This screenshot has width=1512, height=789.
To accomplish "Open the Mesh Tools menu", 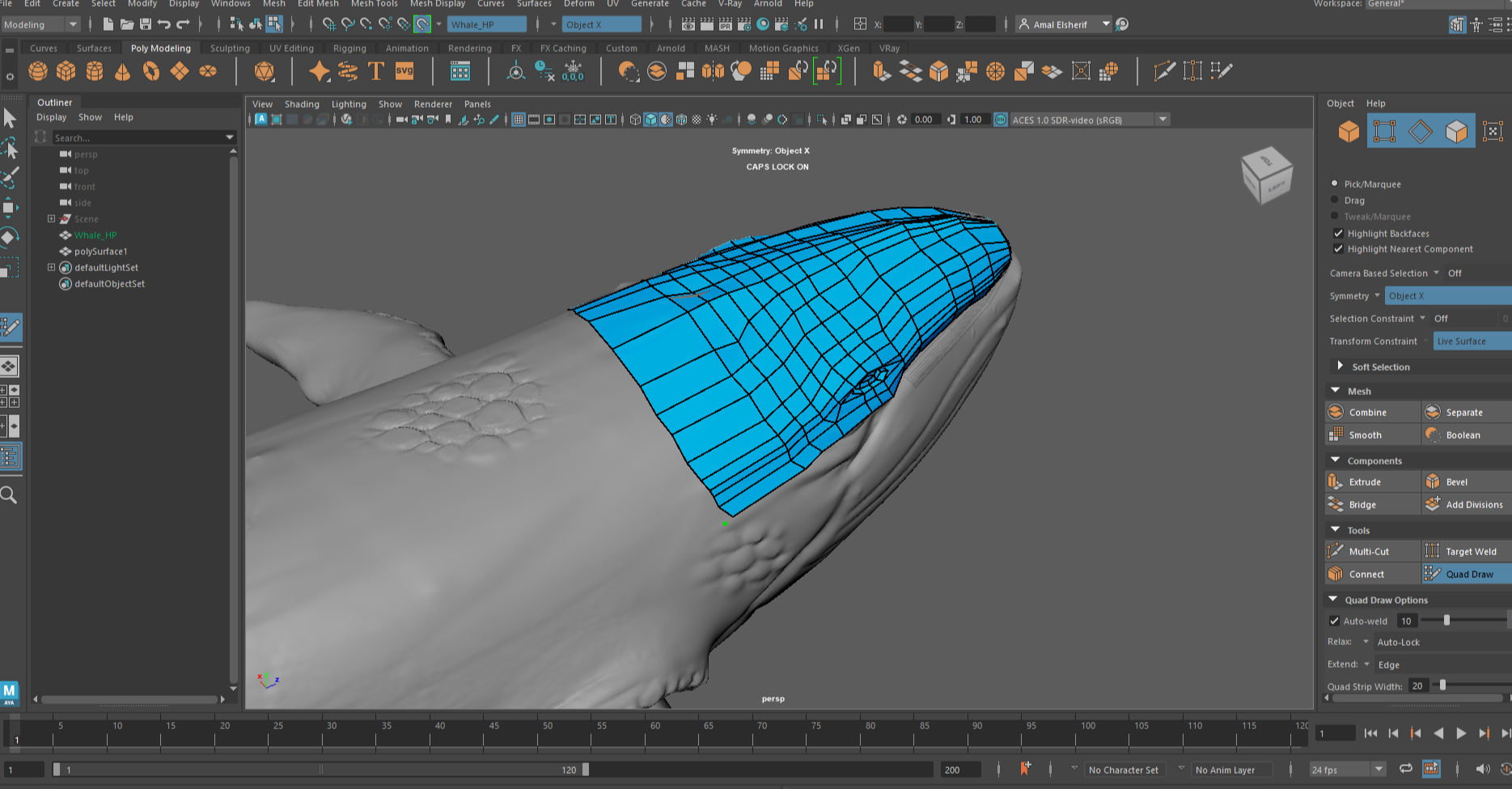I will coord(374,4).
